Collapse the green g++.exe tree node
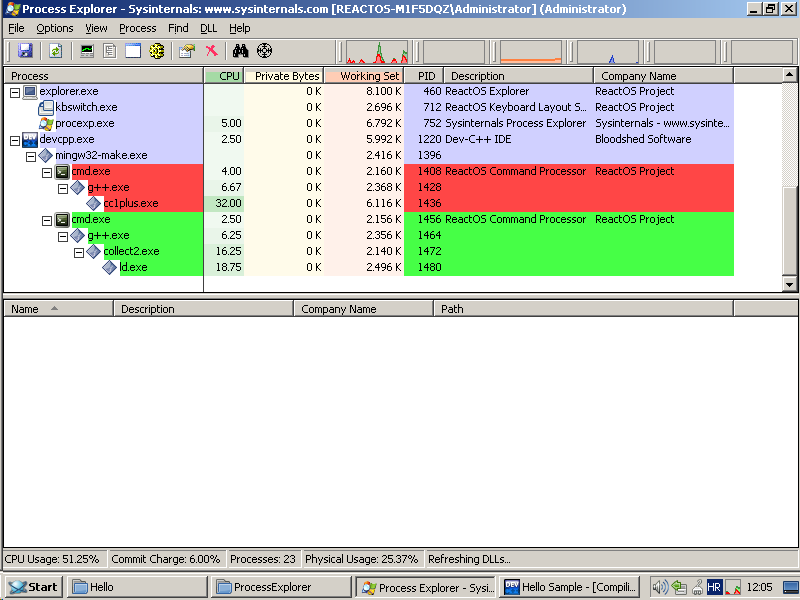Screen dimensions: 800x600 63,237
